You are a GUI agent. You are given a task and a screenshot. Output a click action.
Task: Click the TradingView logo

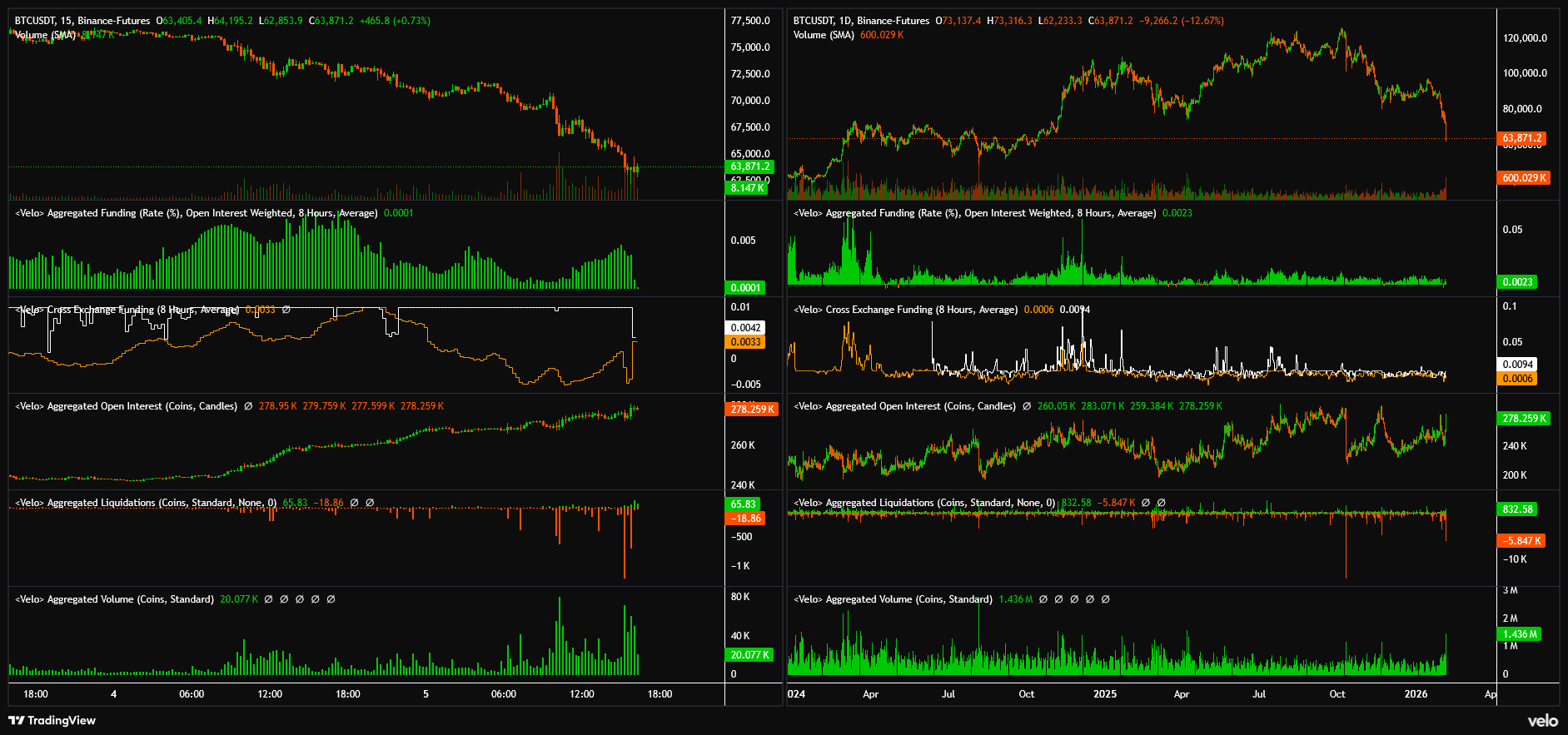pyautogui.click(x=52, y=721)
